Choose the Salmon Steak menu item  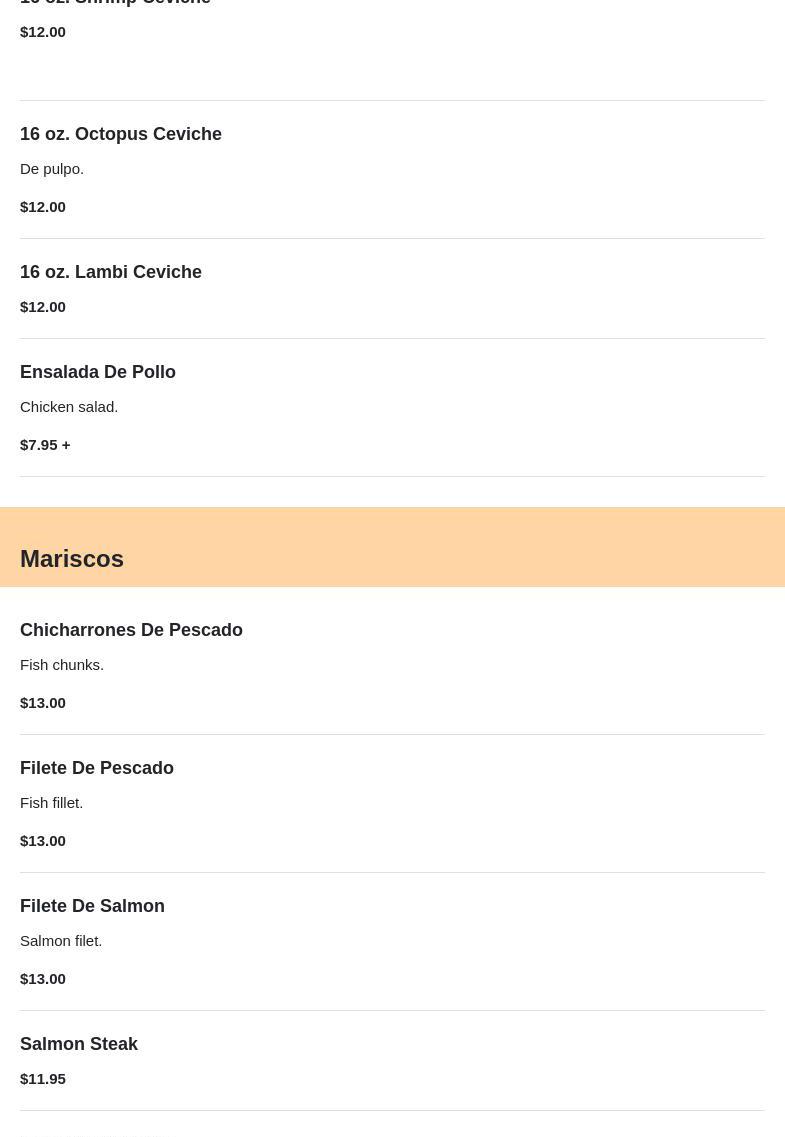79,1044
